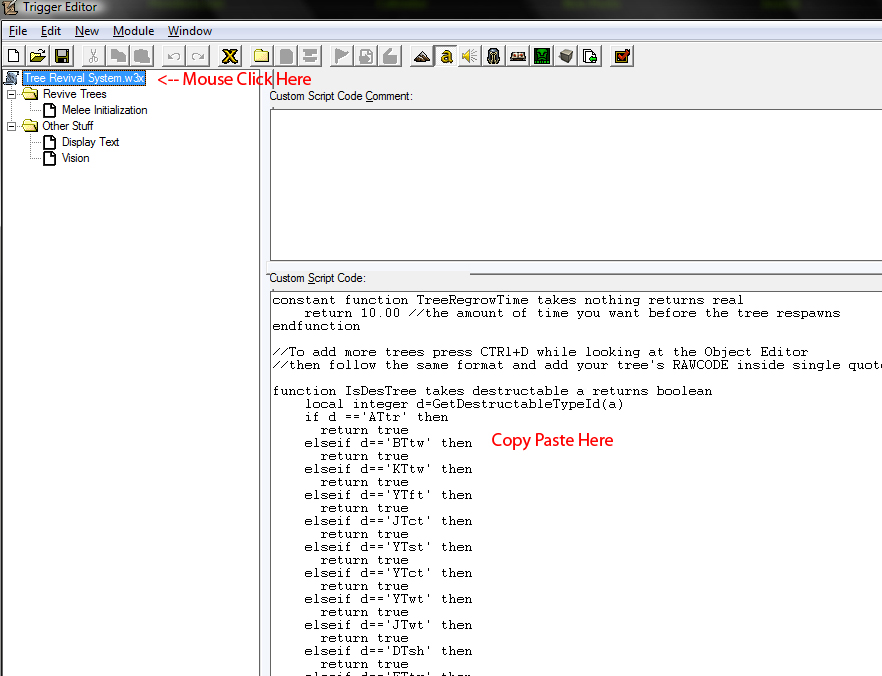
Task: Open the Terrain Editor mountain icon
Action: point(422,56)
